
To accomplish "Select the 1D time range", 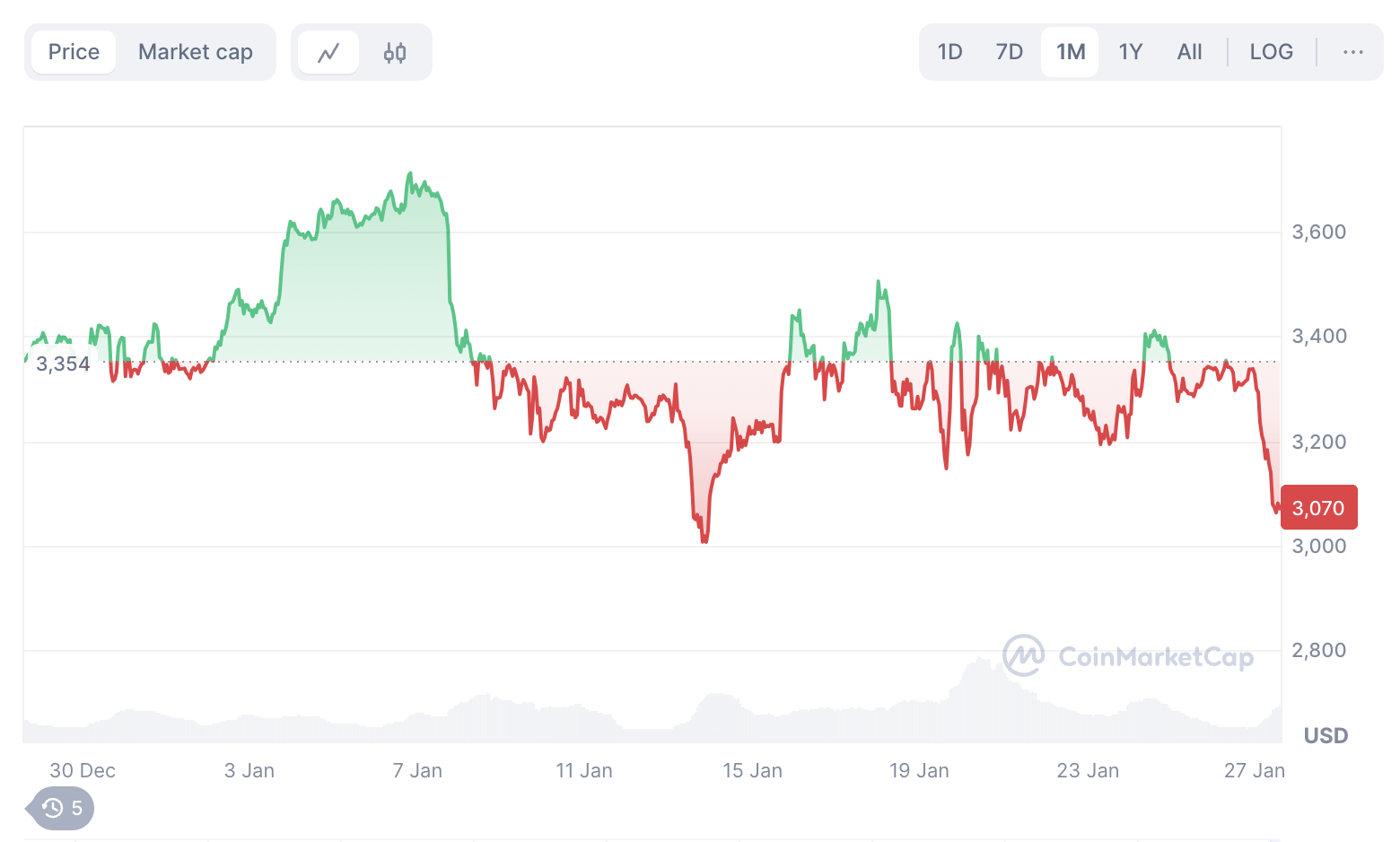I will [x=949, y=52].
